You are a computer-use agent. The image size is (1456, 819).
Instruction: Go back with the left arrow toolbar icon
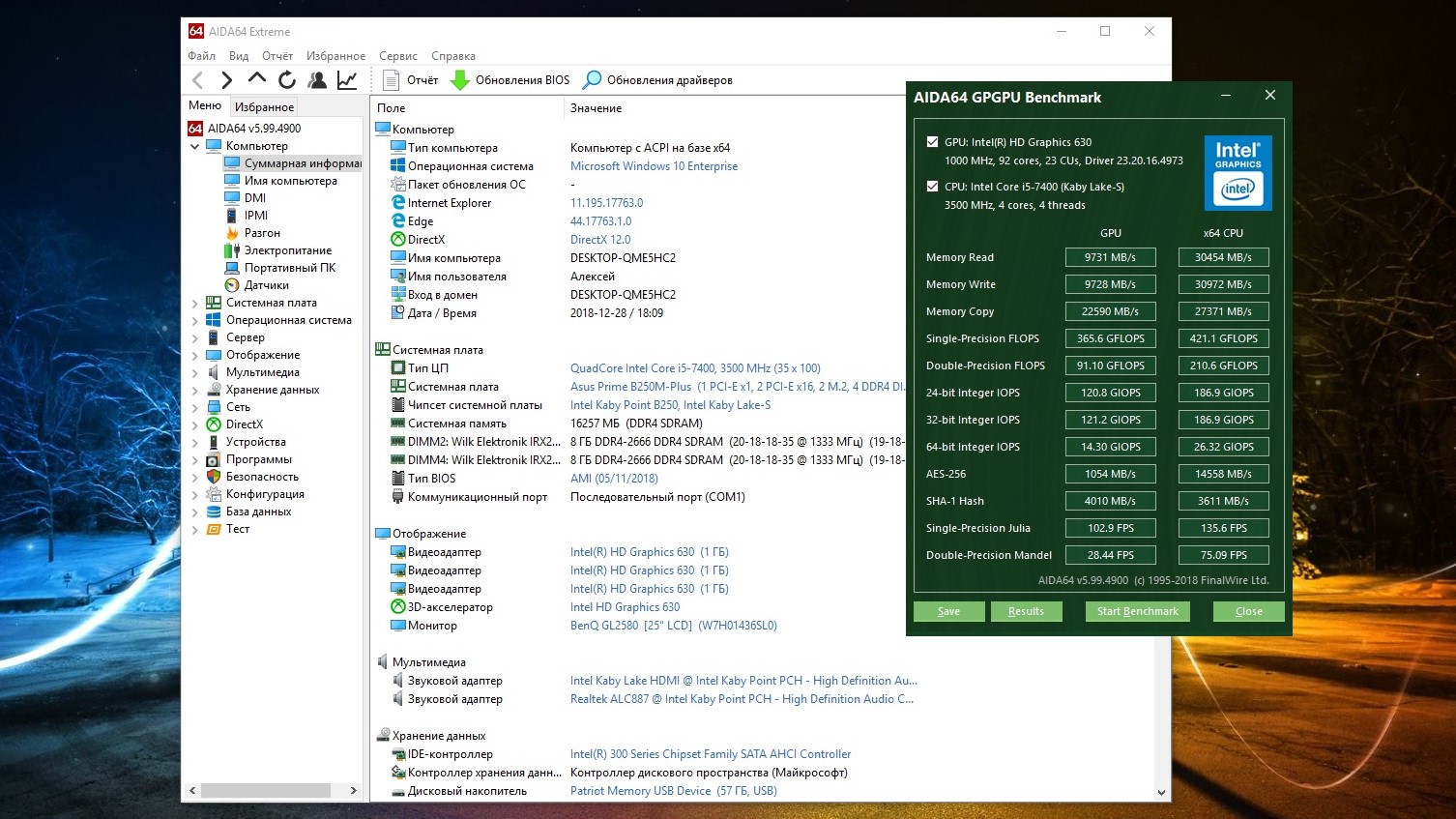coord(198,80)
